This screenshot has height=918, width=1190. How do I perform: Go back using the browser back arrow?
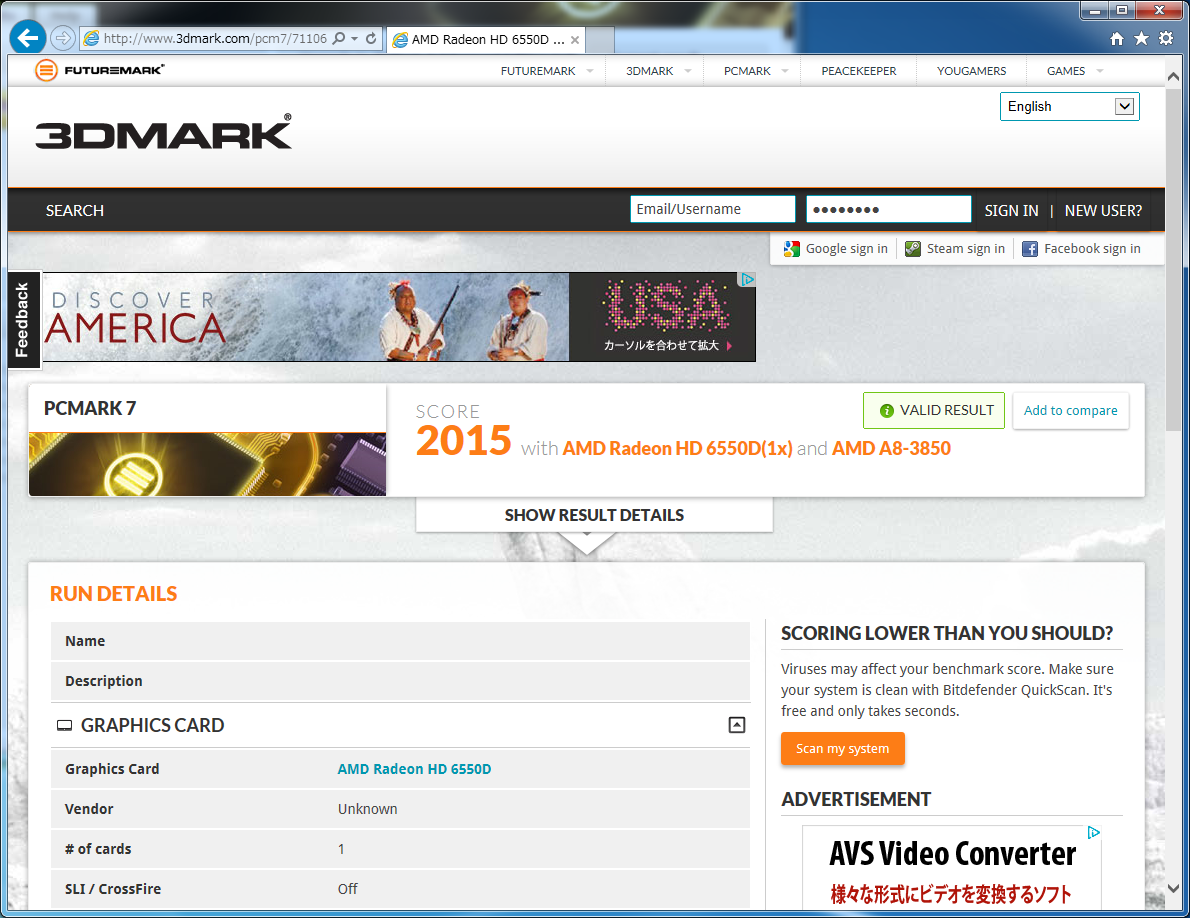click(28, 37)
